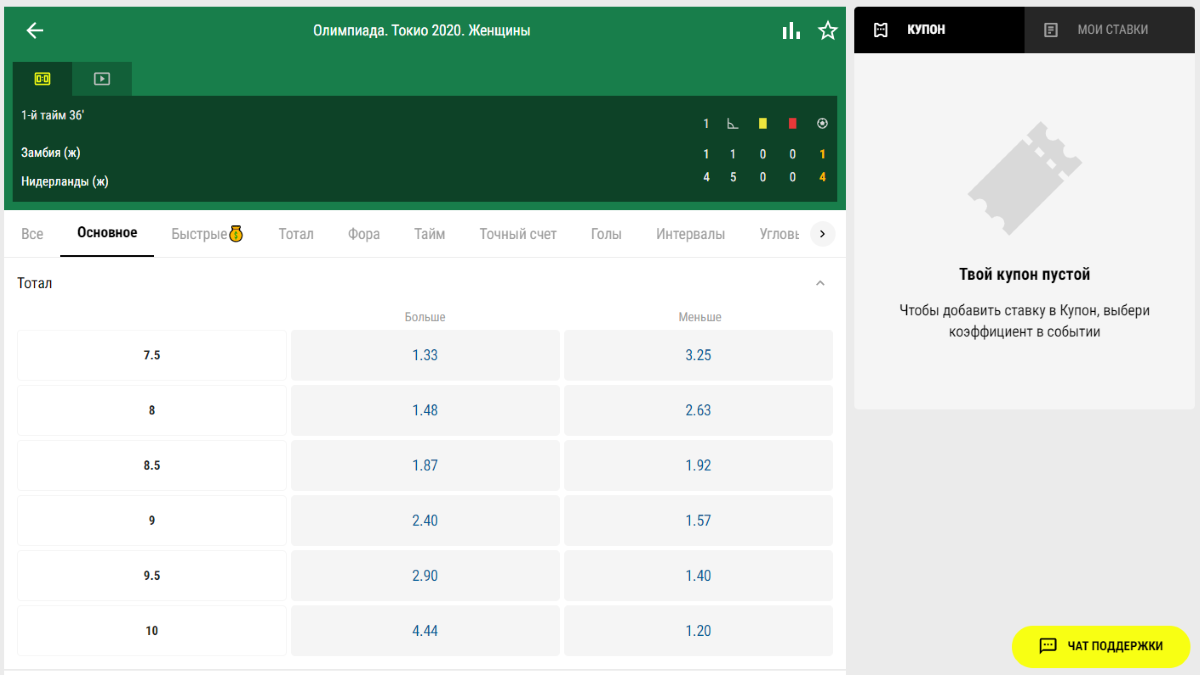The image size is (1200, 675).
Task: Open match statistics bar chart icon
Action: pos(791,31)
